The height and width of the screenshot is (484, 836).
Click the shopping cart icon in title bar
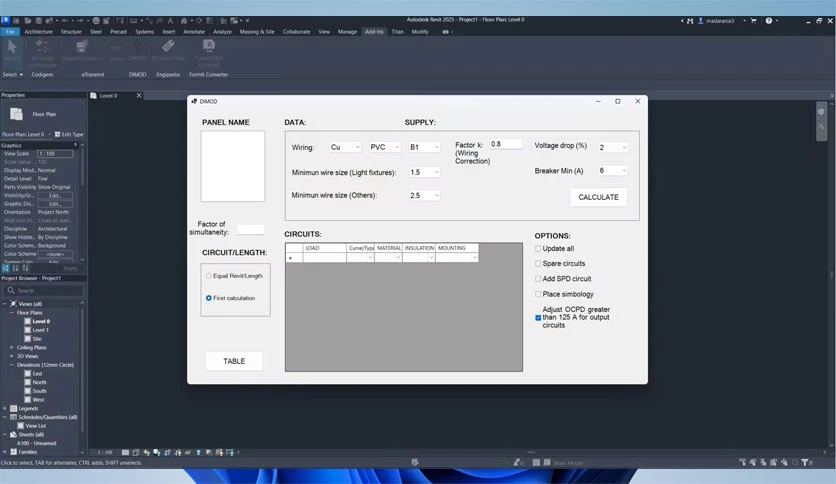coord(753,21)
